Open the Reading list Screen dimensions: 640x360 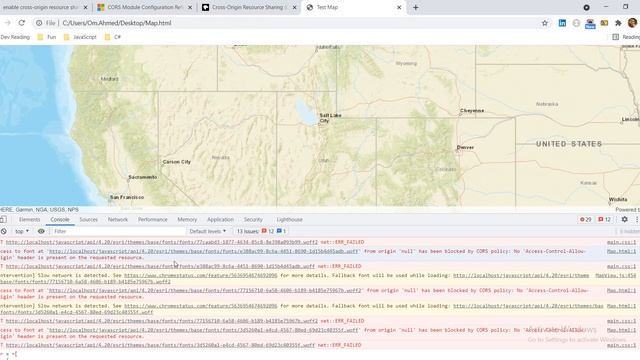(x=626, y=37)
